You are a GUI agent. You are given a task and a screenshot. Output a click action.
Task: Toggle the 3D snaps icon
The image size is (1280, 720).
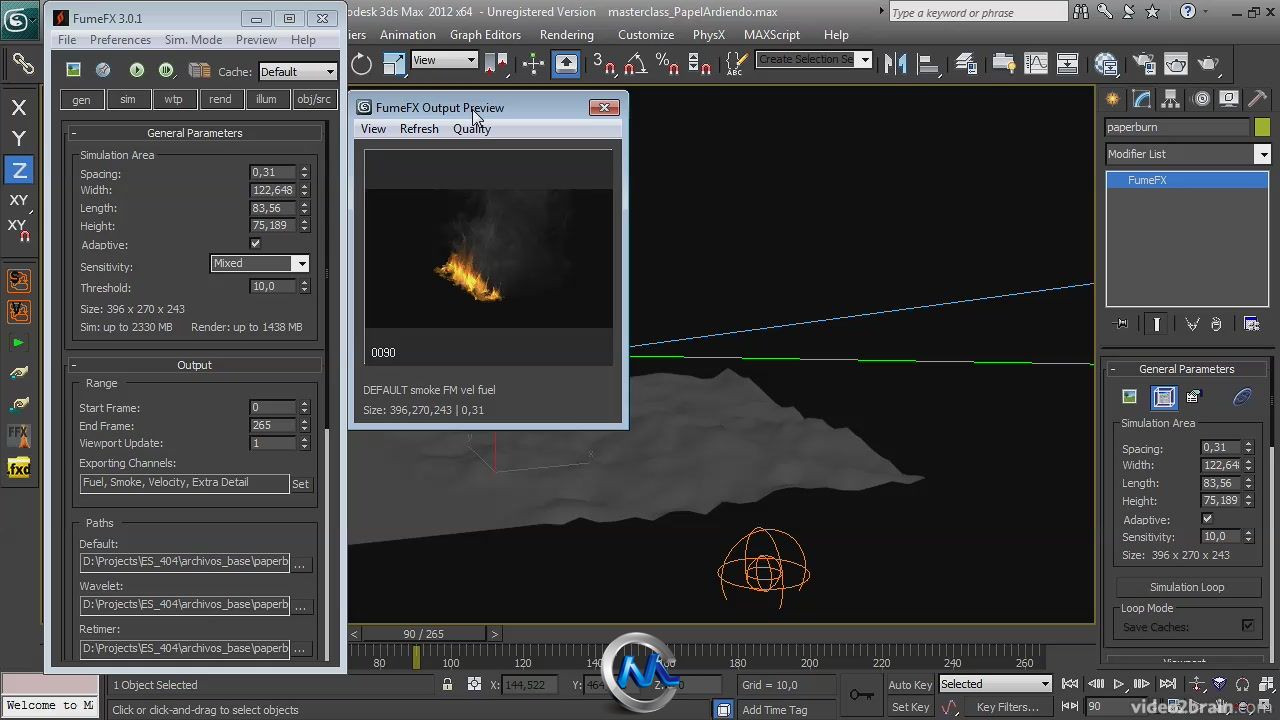(603, 64)
